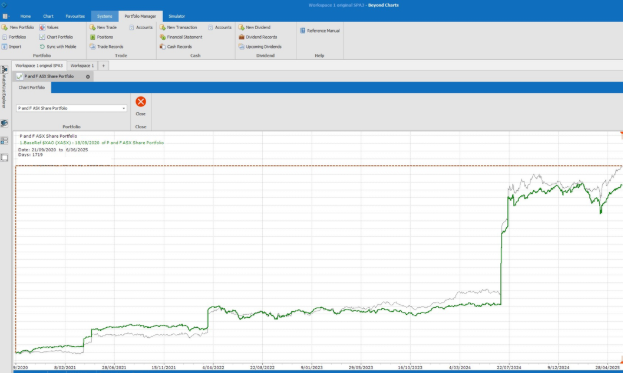This screenshot has height=373, width=623.
Task: Switch to the Home ribbon tab
Action: [25, 16]
